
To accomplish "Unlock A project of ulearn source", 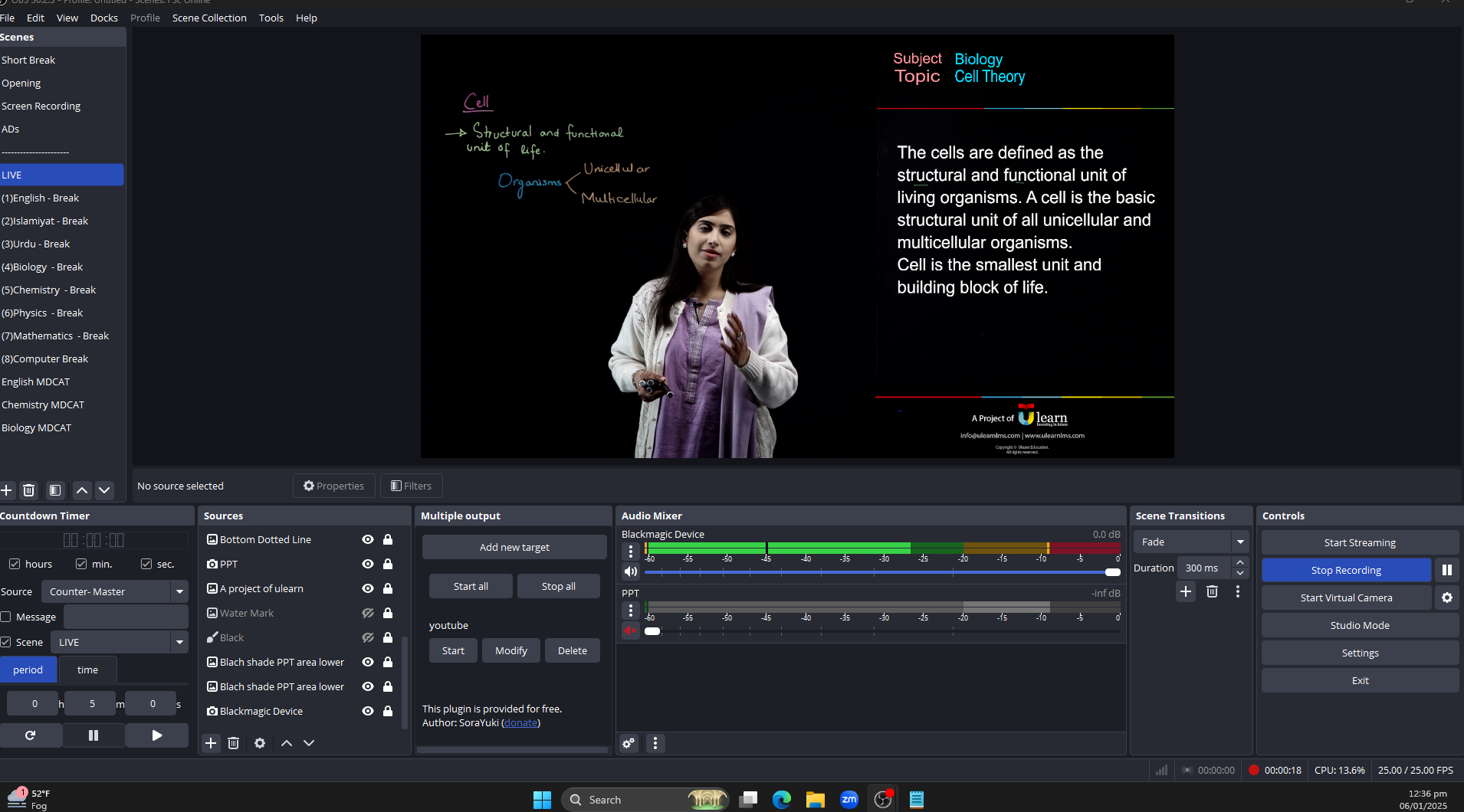I will tap(388, 588).
